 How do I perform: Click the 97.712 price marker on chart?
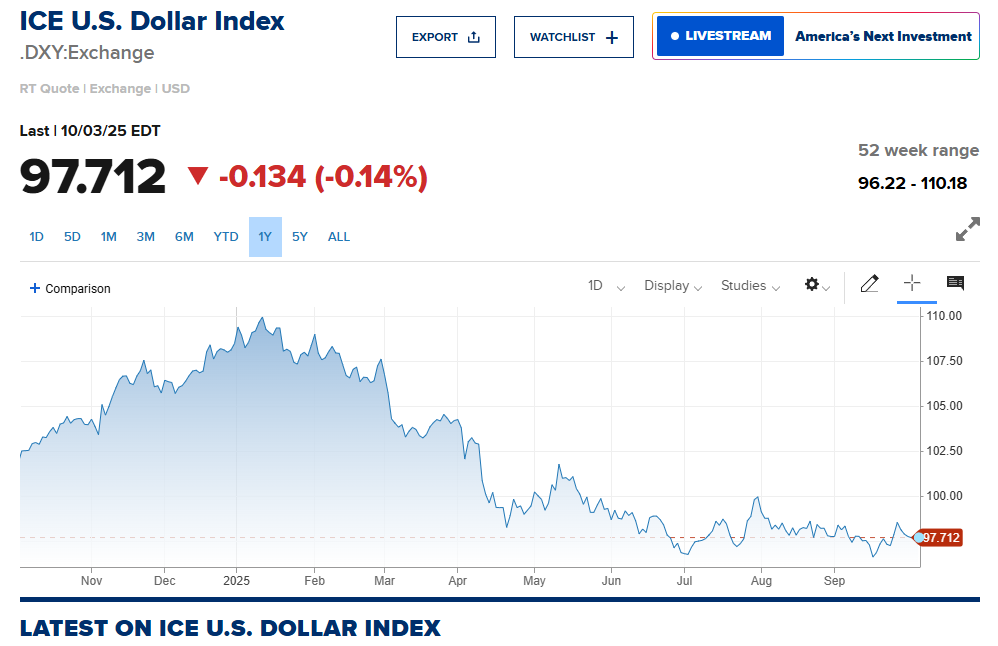[x=940, y=538]
